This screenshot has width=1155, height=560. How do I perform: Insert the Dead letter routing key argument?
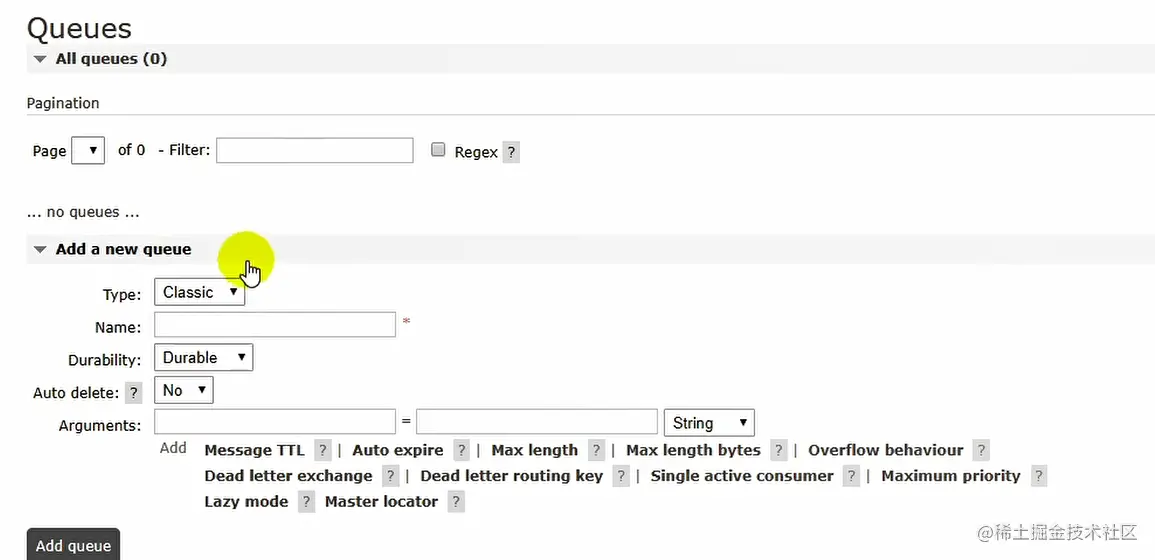(x=511, y=476)
